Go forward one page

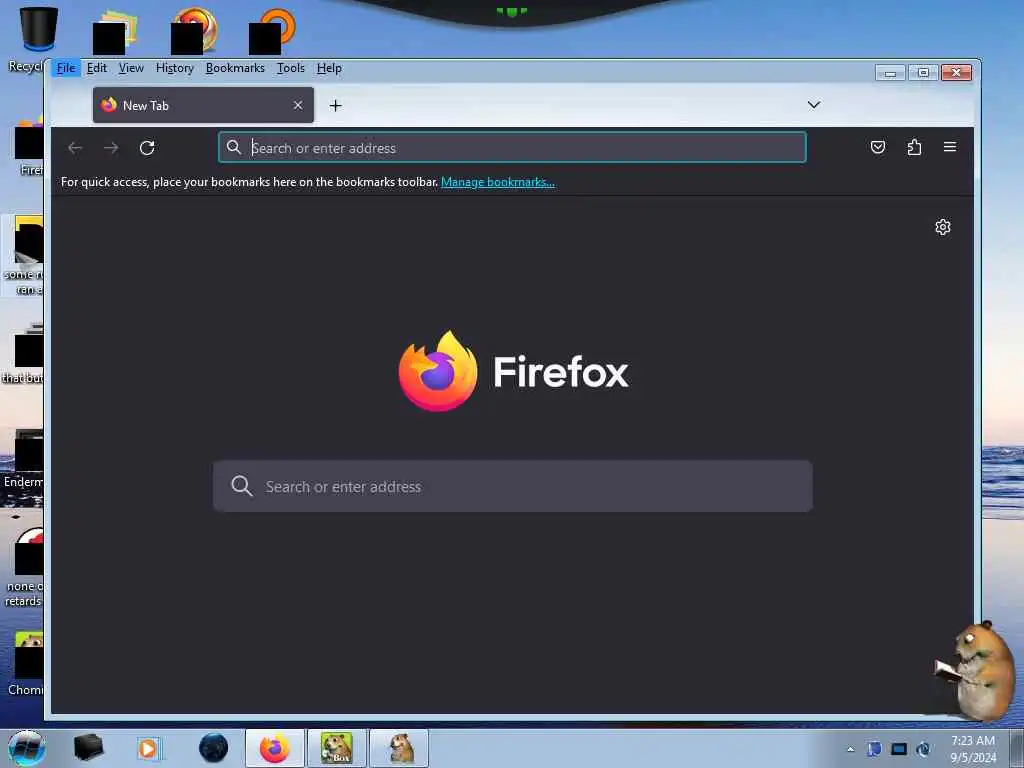click(111, 148)
